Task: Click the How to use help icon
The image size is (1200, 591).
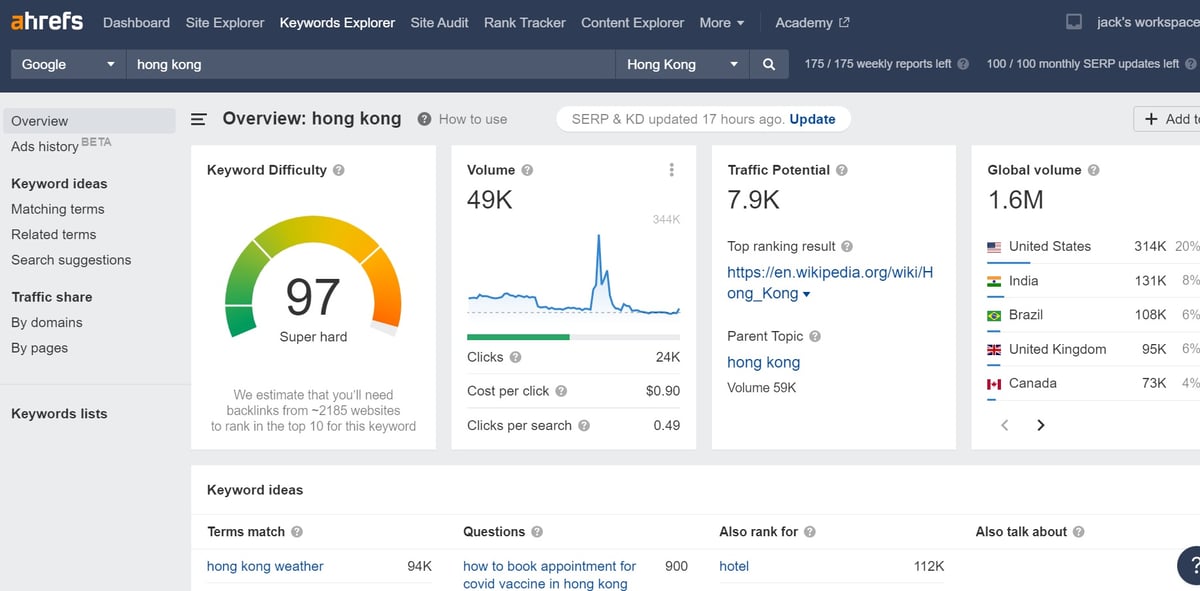Action: [x=424, y=119]
